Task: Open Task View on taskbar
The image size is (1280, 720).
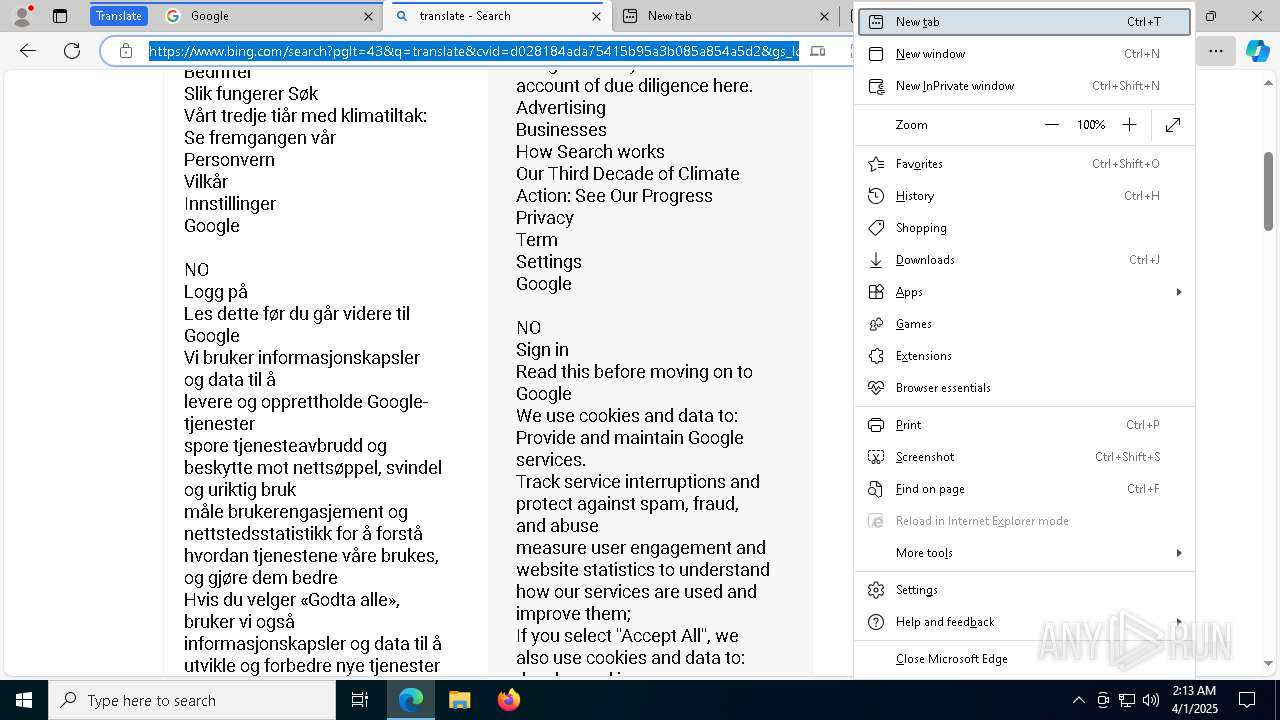Action: point(360,700)
